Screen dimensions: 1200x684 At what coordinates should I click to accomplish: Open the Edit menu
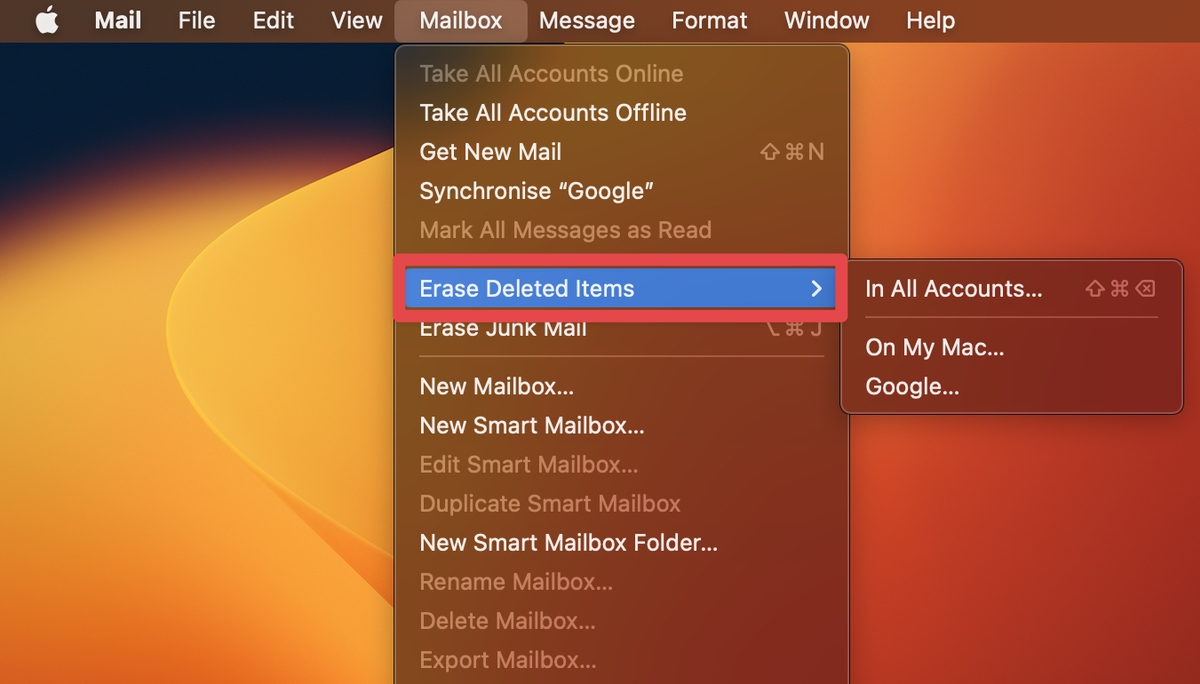(x=272, y=20)
